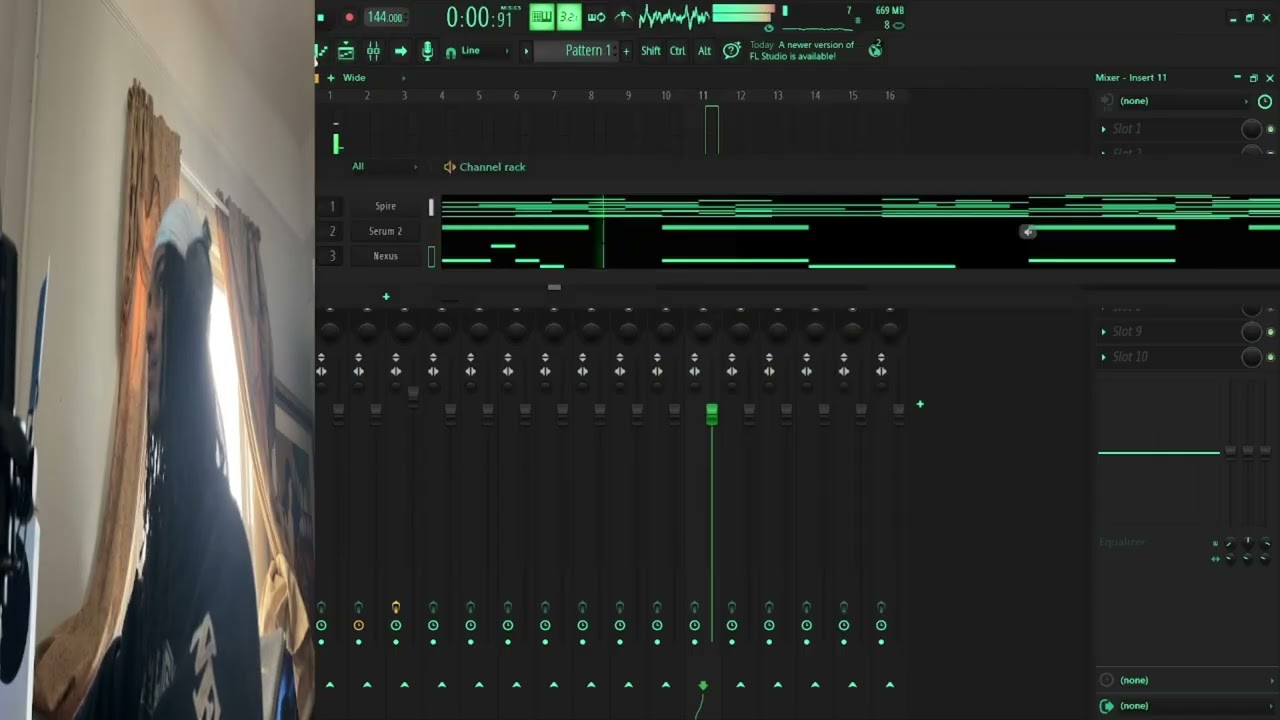Add a channel with the plus button
The width and height of the screenshot is (1280, 720).
coord(386,296)
